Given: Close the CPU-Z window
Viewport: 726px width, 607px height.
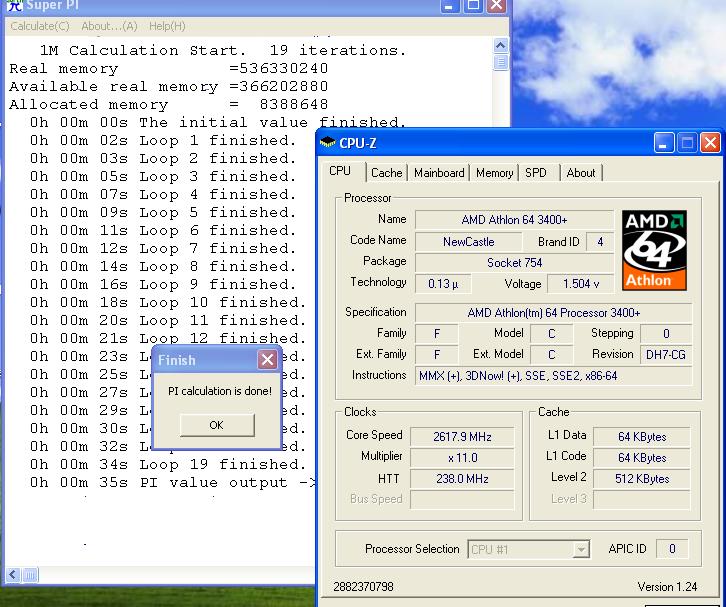Looking at the screenshot, I should pos(710,143).
